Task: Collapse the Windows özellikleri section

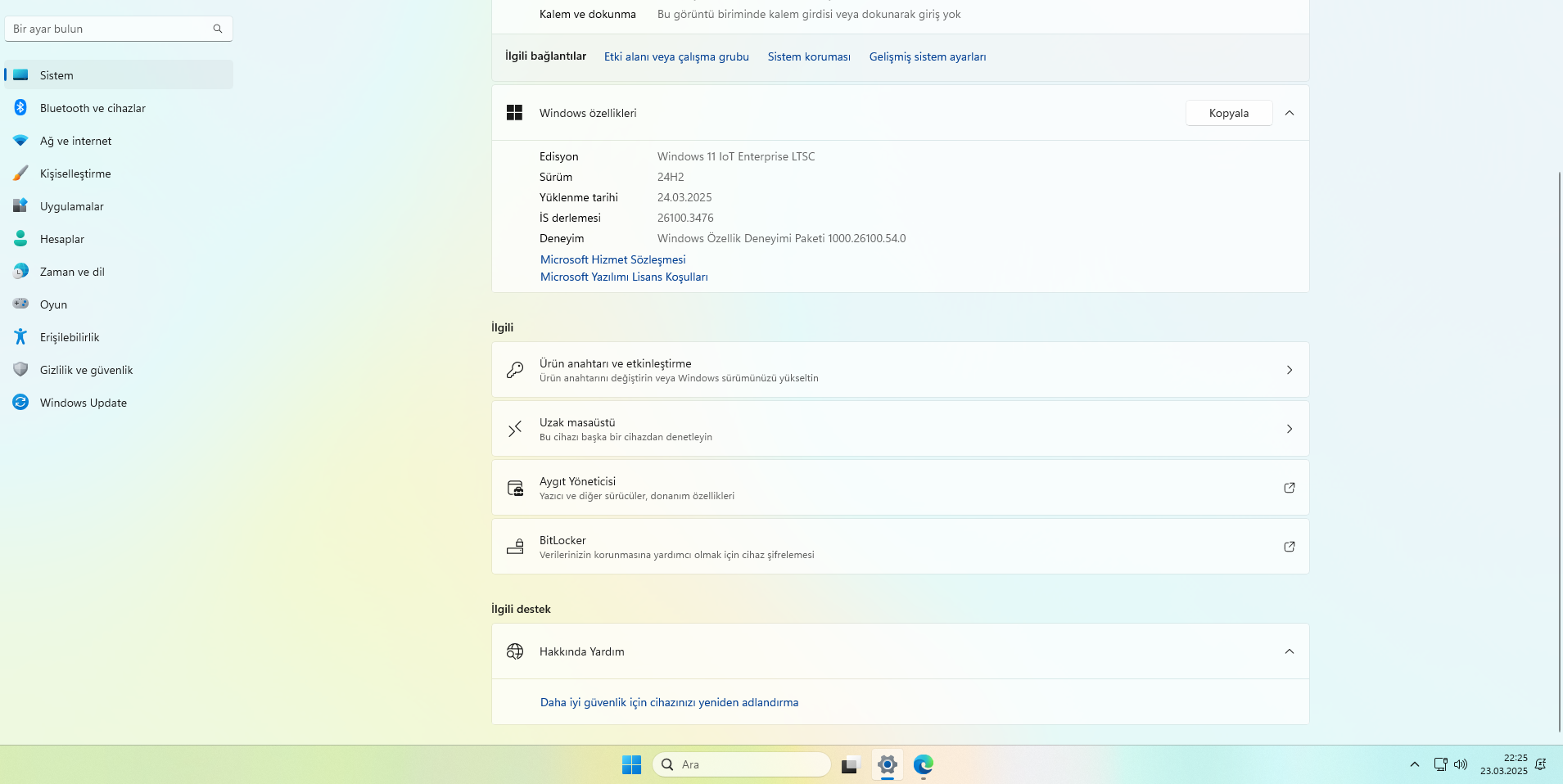Action: click(1290, 113)
